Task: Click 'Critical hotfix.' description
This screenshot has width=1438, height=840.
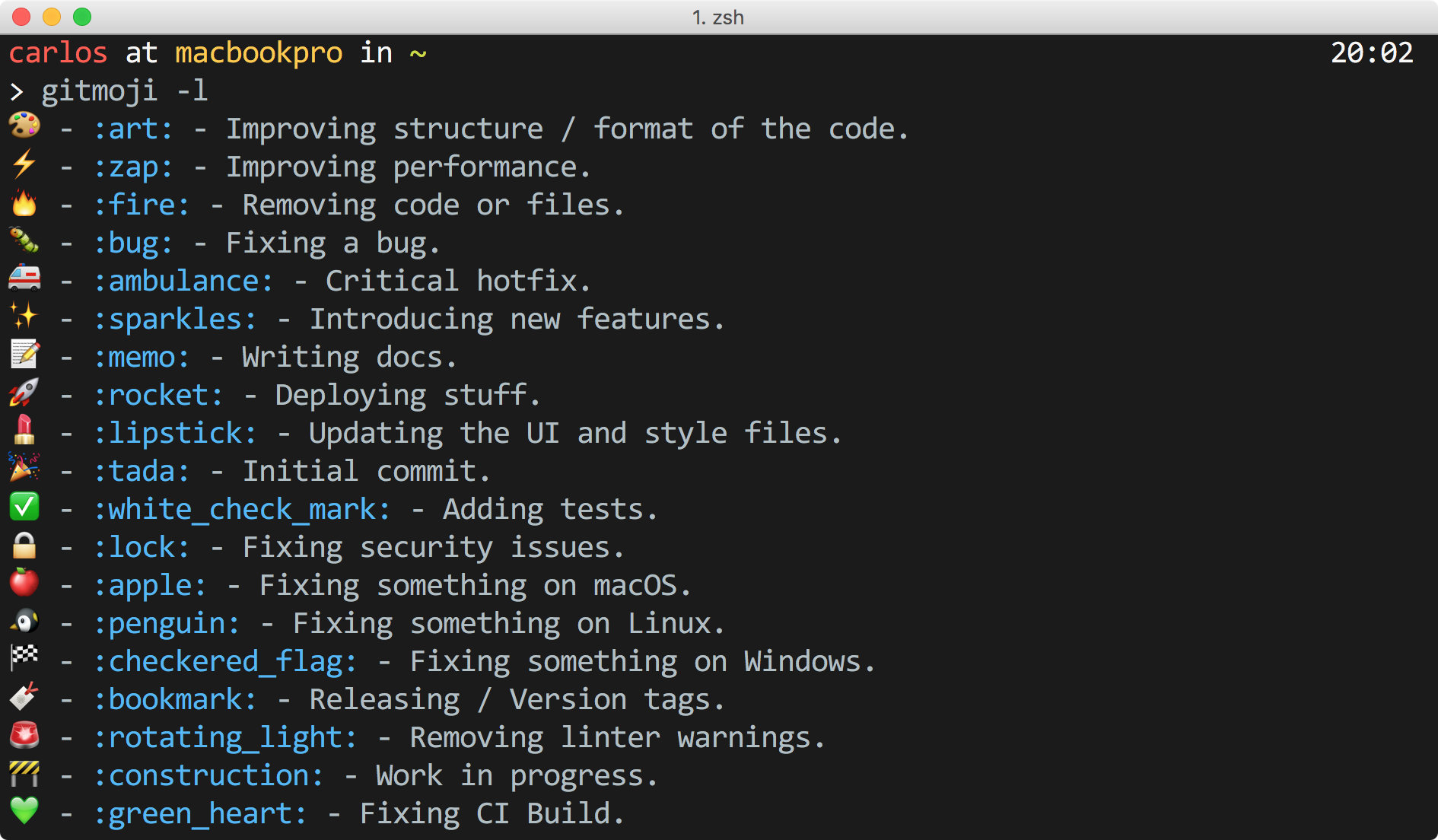Action: point(459,281)
